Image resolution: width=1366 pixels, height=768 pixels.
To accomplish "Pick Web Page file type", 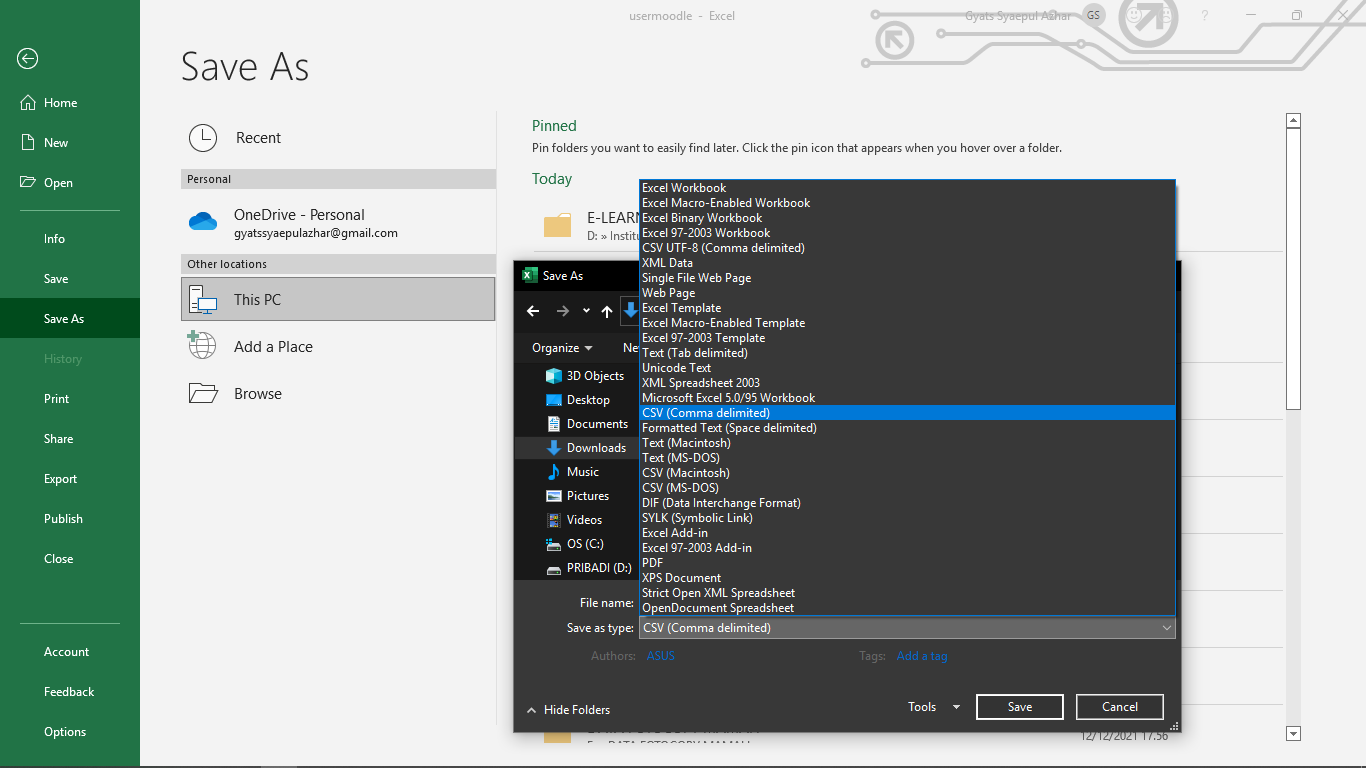I will click(x=907, y=293).
